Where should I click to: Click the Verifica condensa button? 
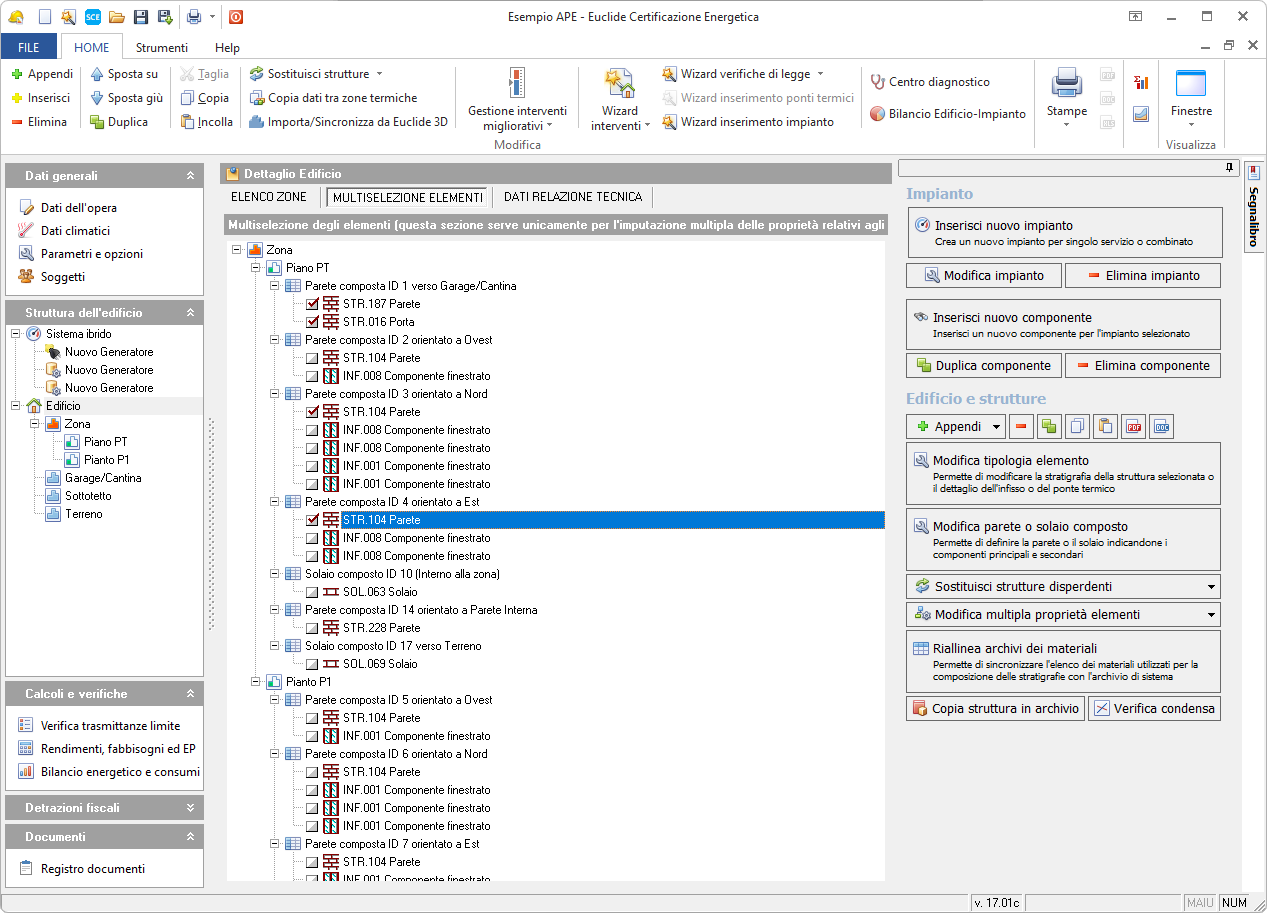tap(1154, 709)
